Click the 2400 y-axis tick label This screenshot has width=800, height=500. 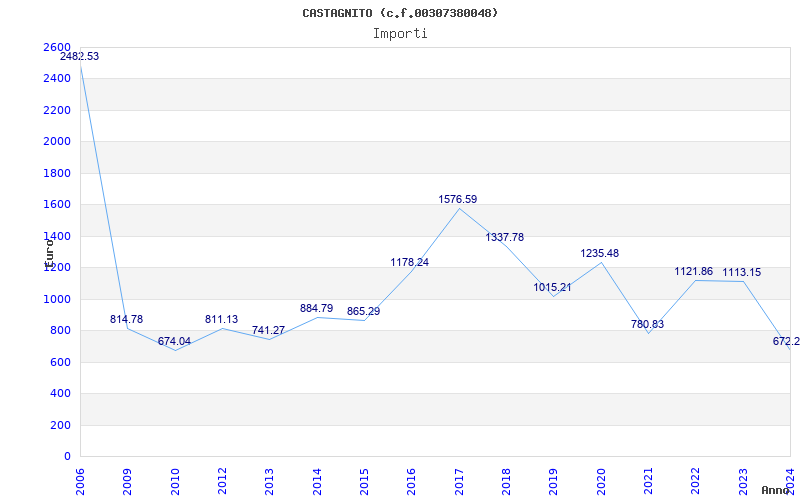point(57,79)
